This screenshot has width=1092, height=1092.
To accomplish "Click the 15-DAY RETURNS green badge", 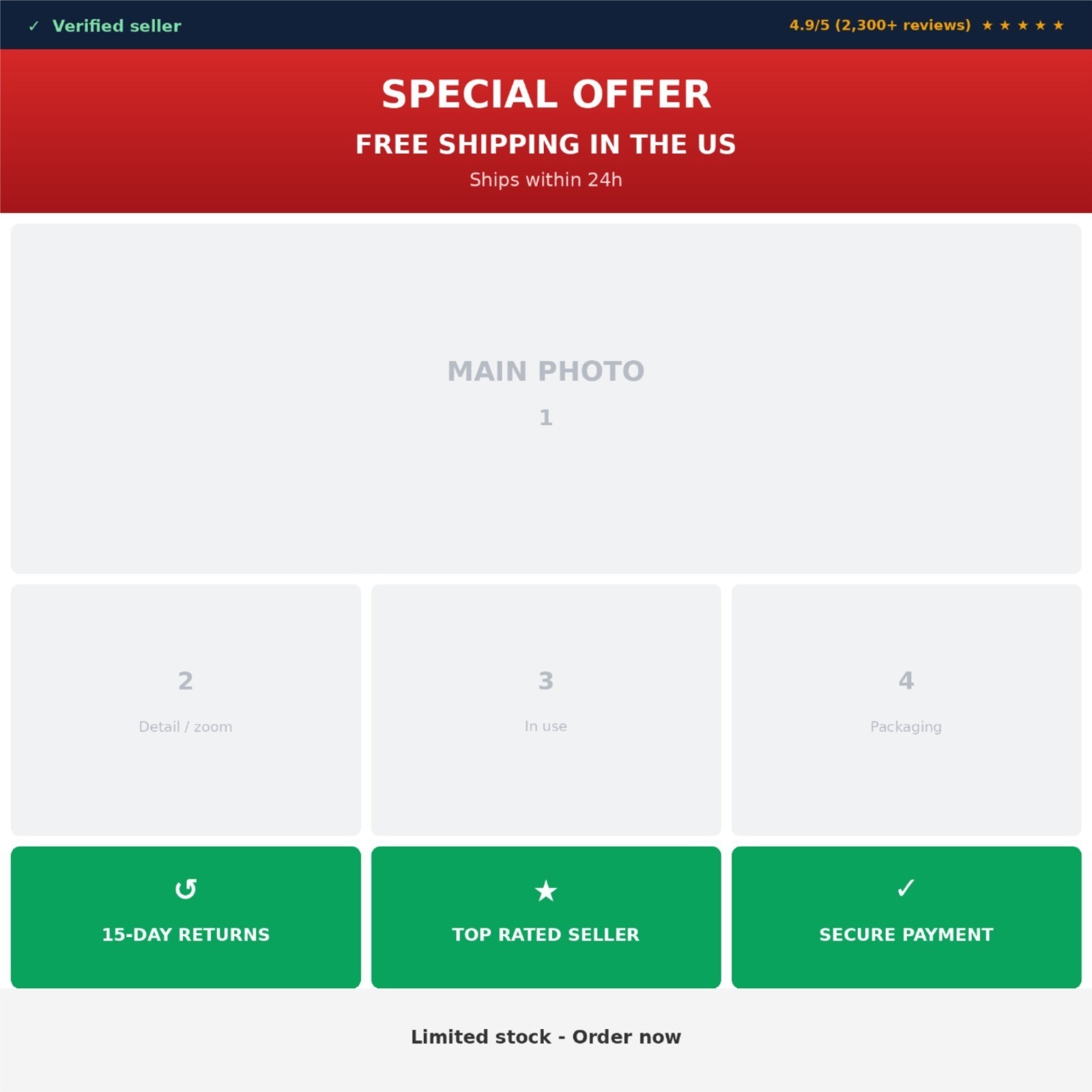I will [186, 917].
